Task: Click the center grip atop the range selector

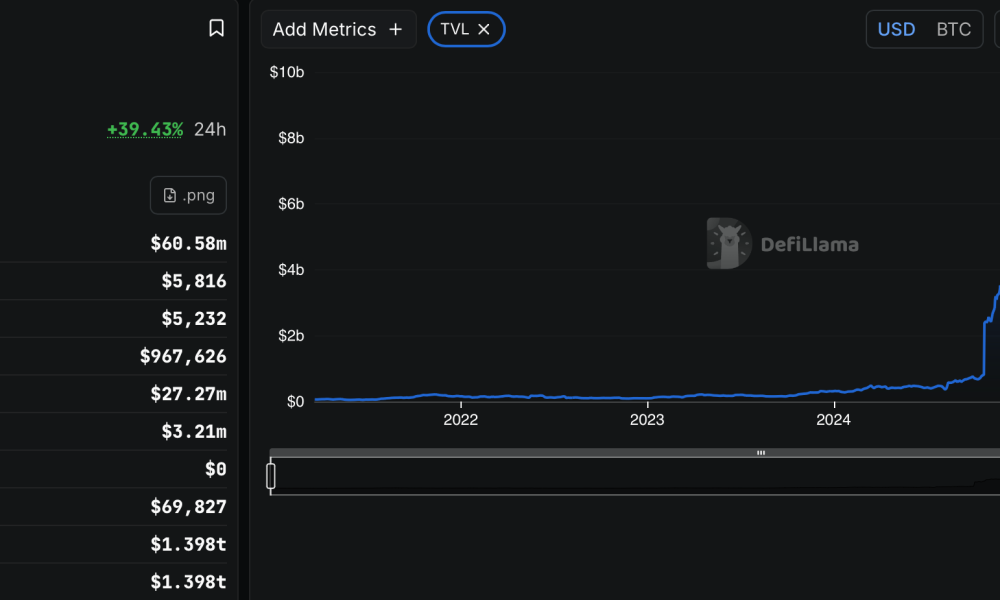Action: click(x=761, y=453)
